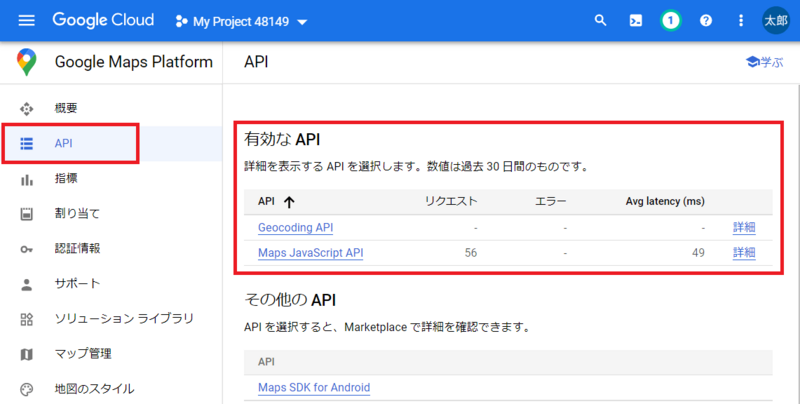
Task: Click the Google Maps Platform pin logo
Action: 27,62
